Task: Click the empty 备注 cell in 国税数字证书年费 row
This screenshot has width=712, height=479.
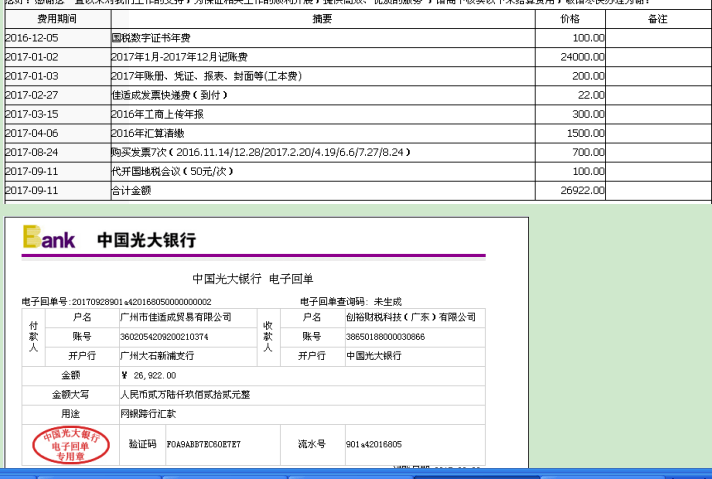Action: (658, 38)
